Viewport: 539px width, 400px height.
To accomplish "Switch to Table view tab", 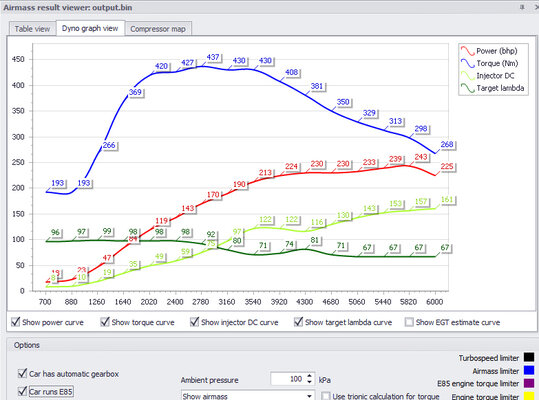I will click(x=32, y=29).
